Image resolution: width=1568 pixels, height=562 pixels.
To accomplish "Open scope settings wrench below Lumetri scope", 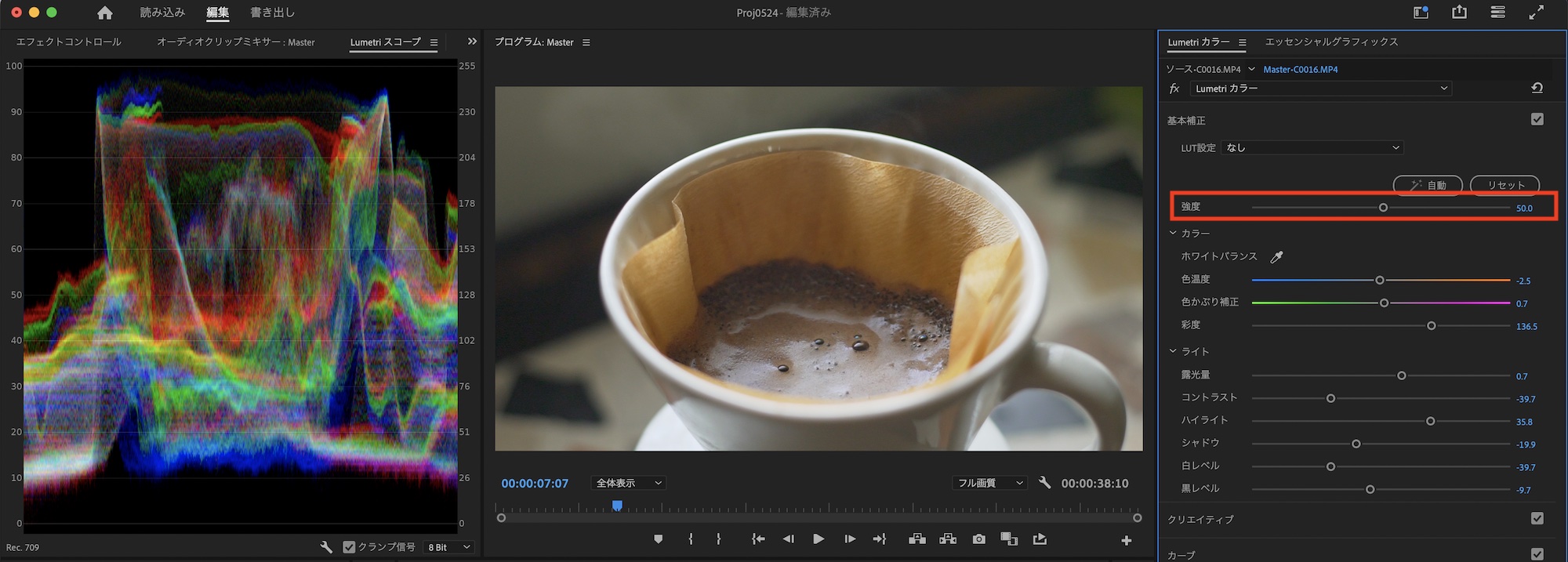I will coord(326,547).
